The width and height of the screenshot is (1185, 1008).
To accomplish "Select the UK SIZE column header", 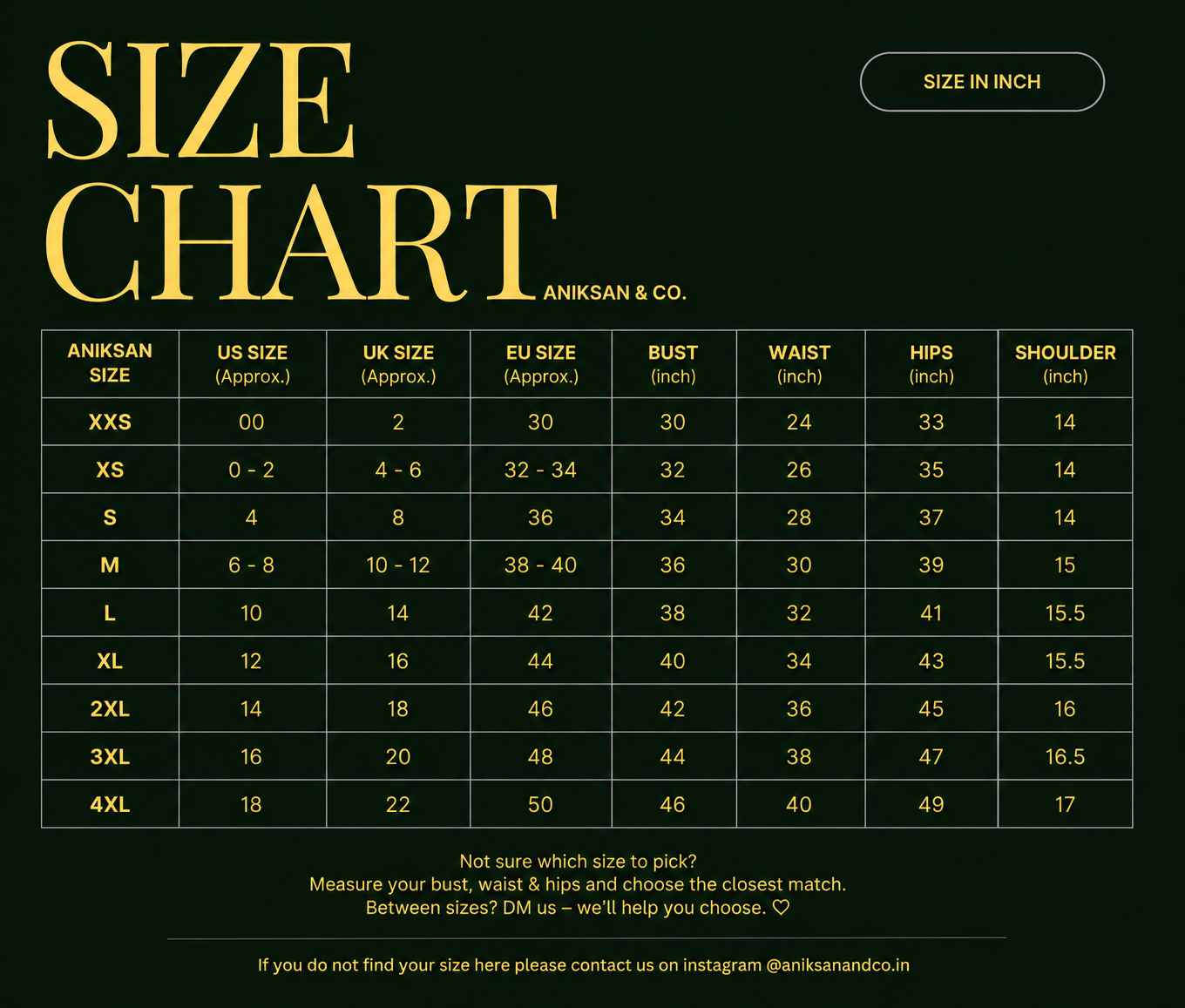I will (x=398, y=363).
